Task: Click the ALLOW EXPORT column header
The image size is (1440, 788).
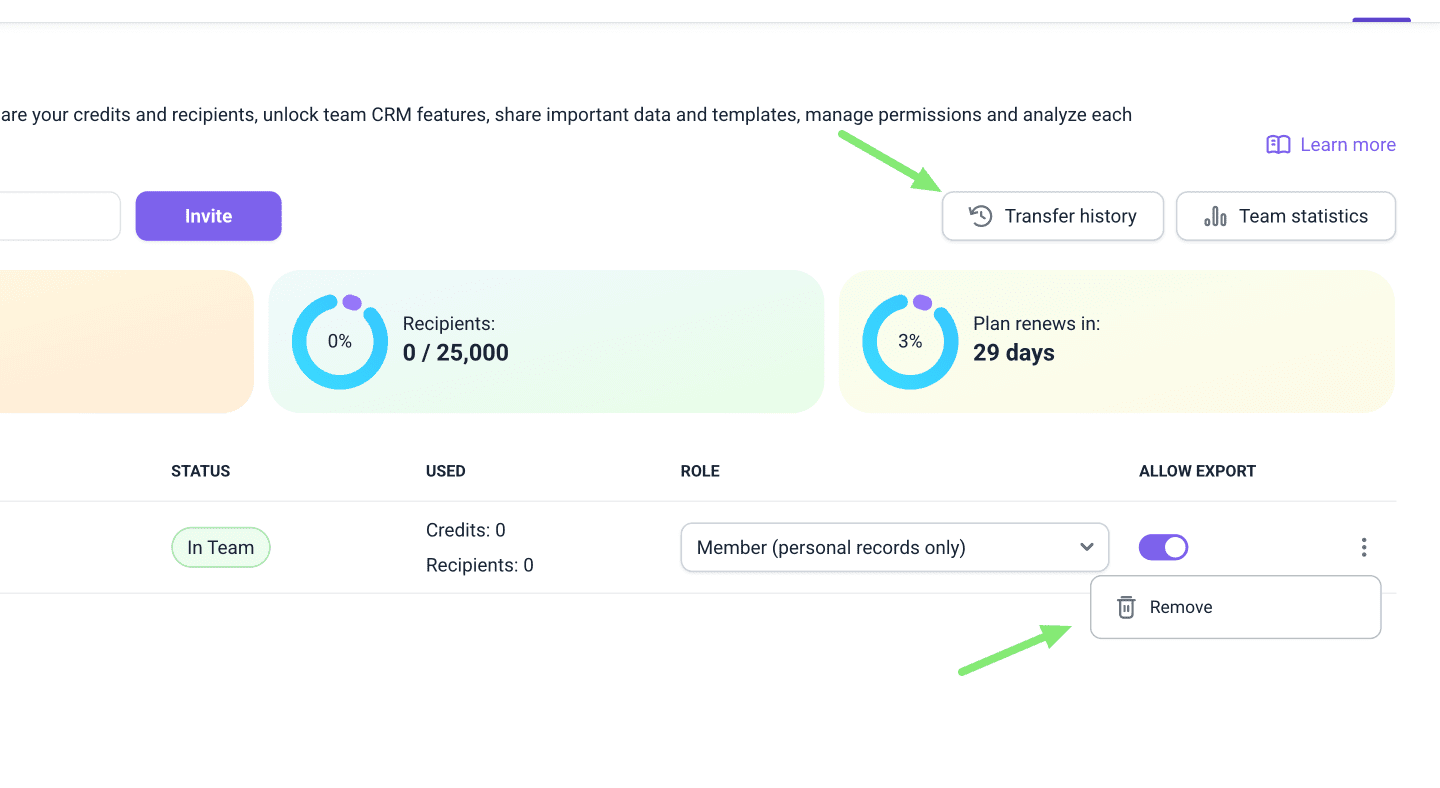Action: click(1197, 471)
